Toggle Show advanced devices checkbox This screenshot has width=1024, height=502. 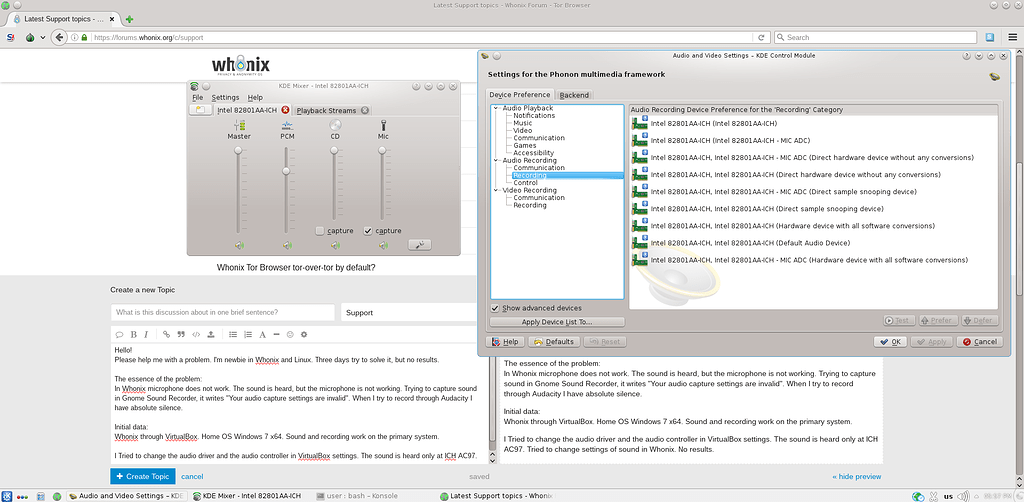tap(496, 308)
